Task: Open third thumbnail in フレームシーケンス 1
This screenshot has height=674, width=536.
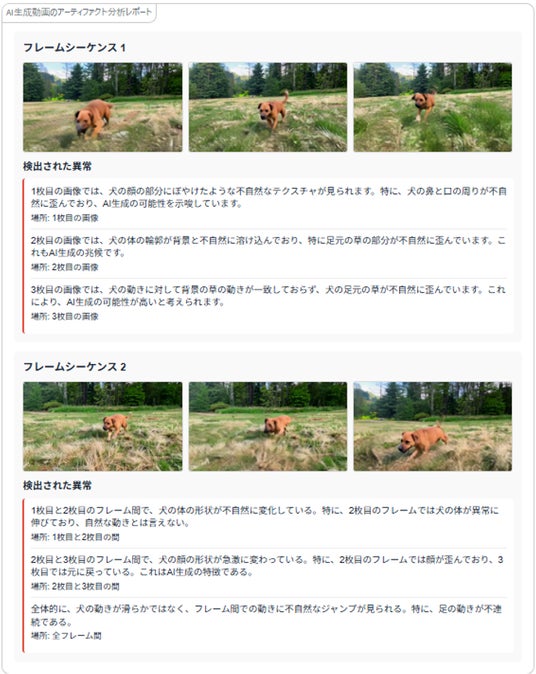Action: tap(433, 107)
